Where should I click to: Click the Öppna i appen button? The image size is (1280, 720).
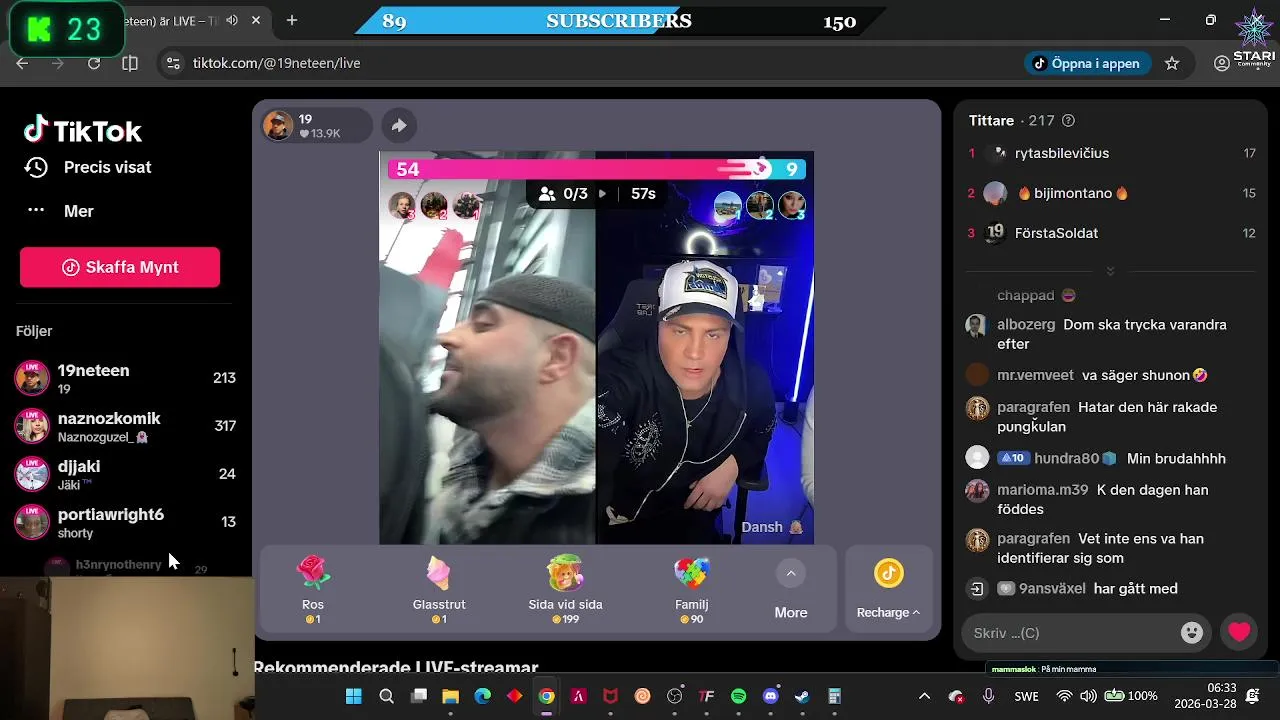click(1088, 63)
